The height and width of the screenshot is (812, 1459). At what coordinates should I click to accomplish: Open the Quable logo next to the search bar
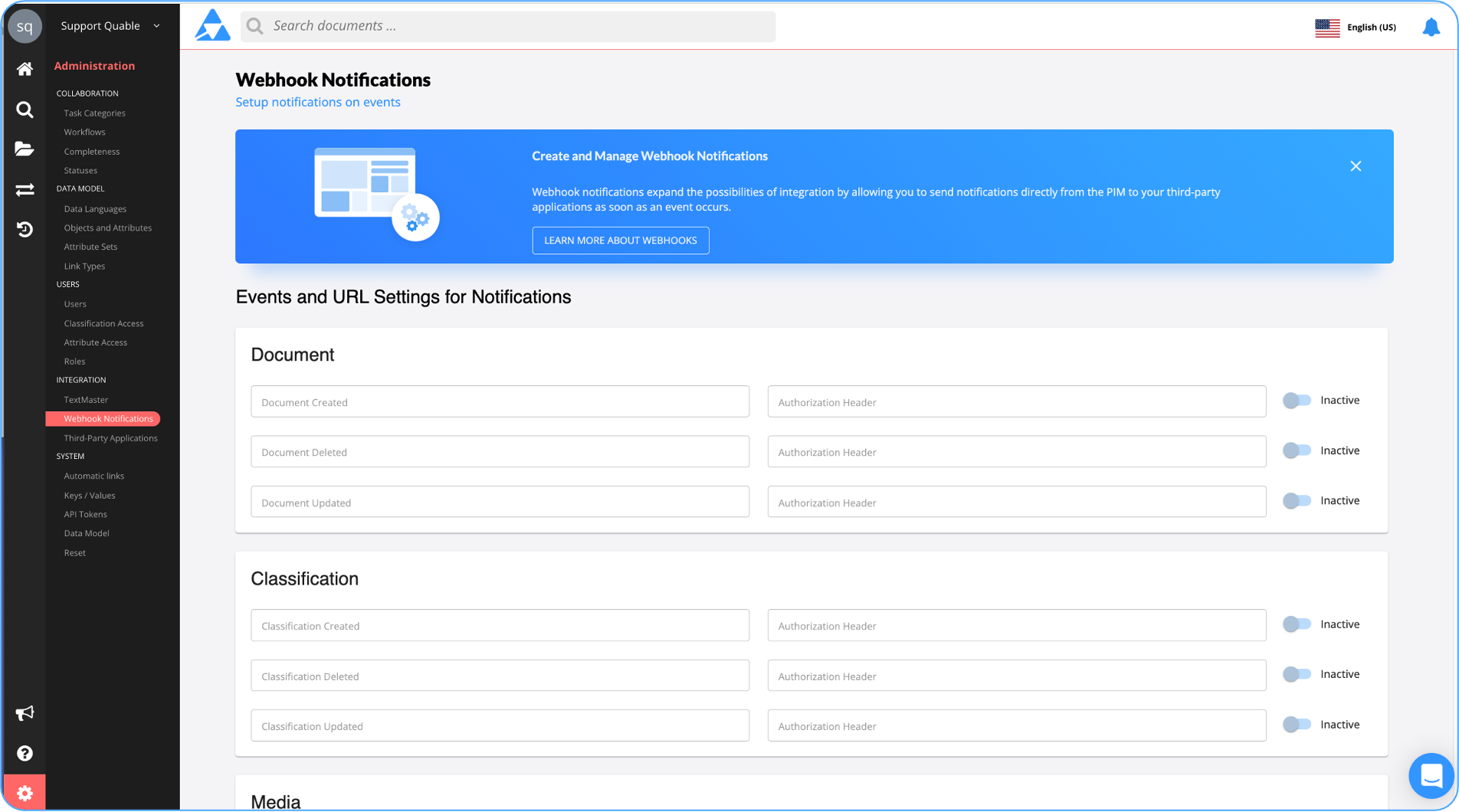coord(212,25)
